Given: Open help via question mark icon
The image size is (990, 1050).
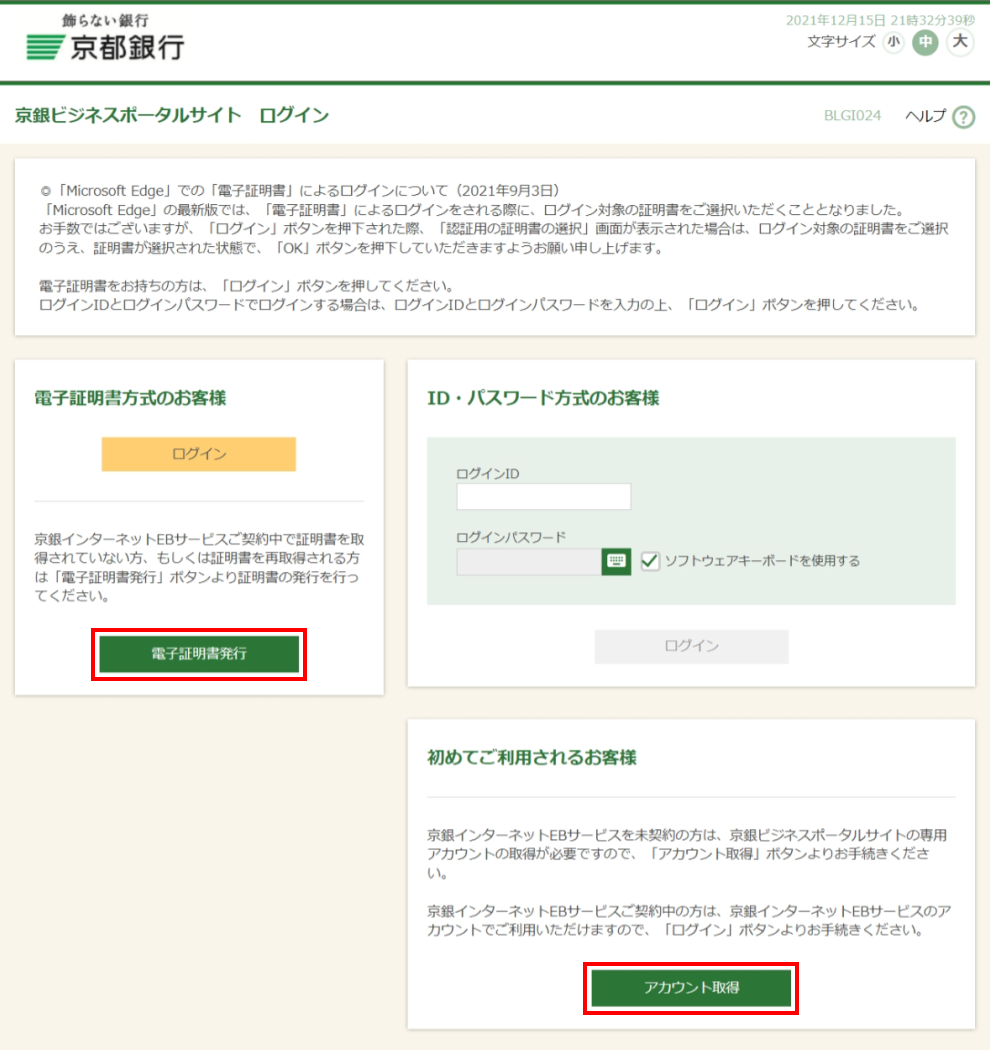Looking at the screenshot, I should (x=963, y=117).
